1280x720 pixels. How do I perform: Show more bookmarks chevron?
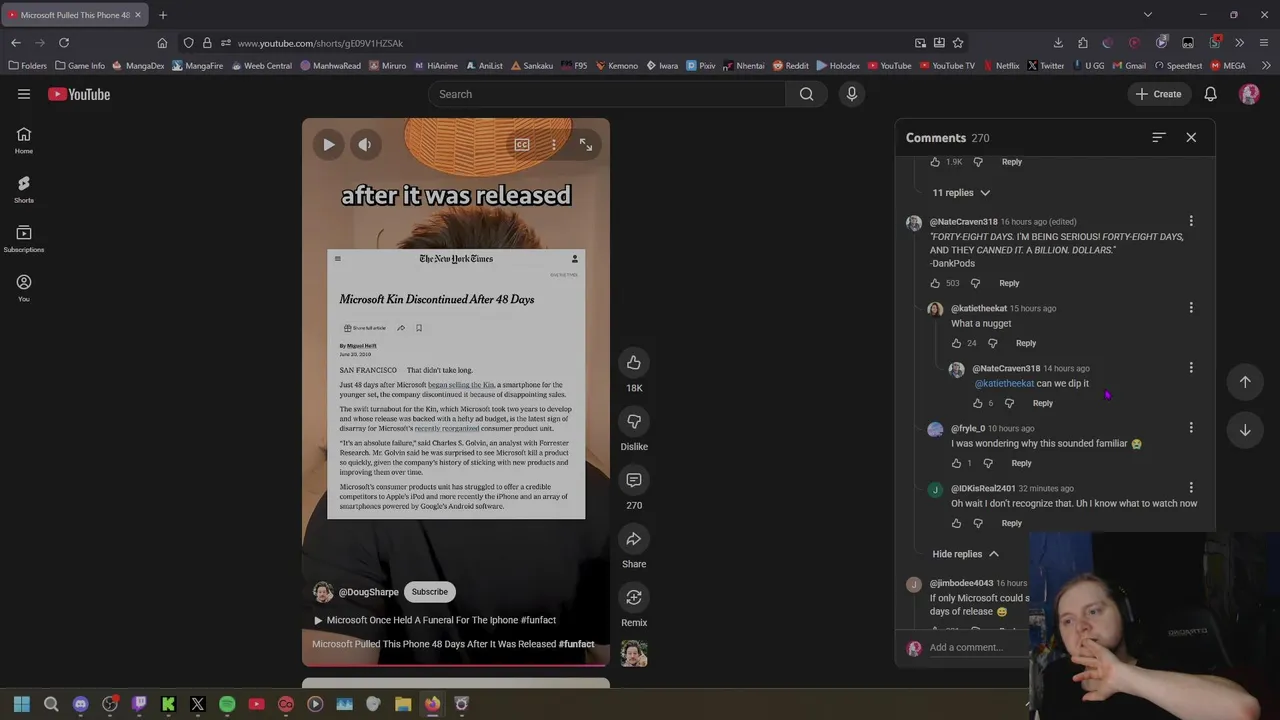[x=1265, y=66]
